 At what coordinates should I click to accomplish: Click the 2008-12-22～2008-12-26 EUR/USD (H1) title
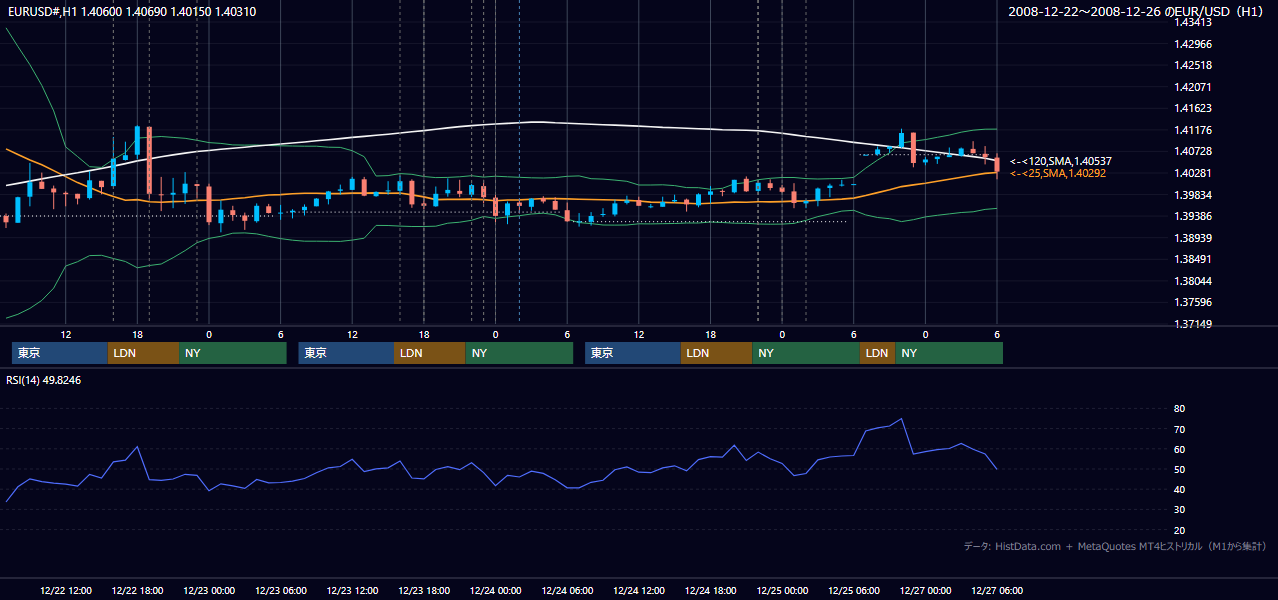tap(1137, 11)
